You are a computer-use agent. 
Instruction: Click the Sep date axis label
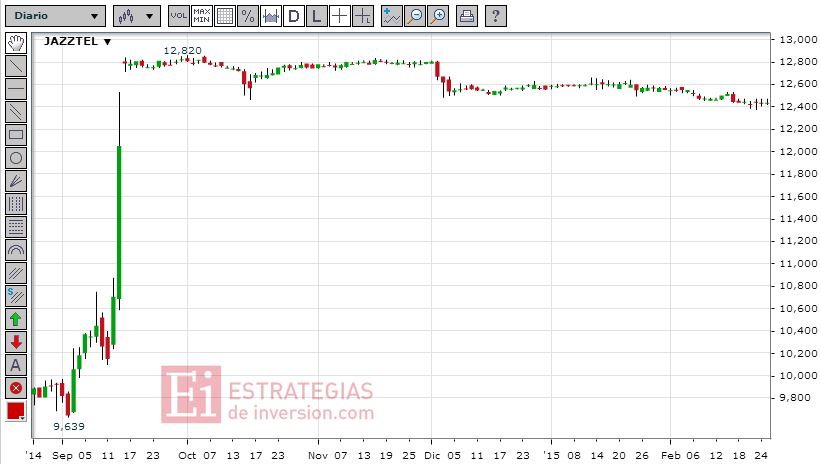click(x=62, y=456)
